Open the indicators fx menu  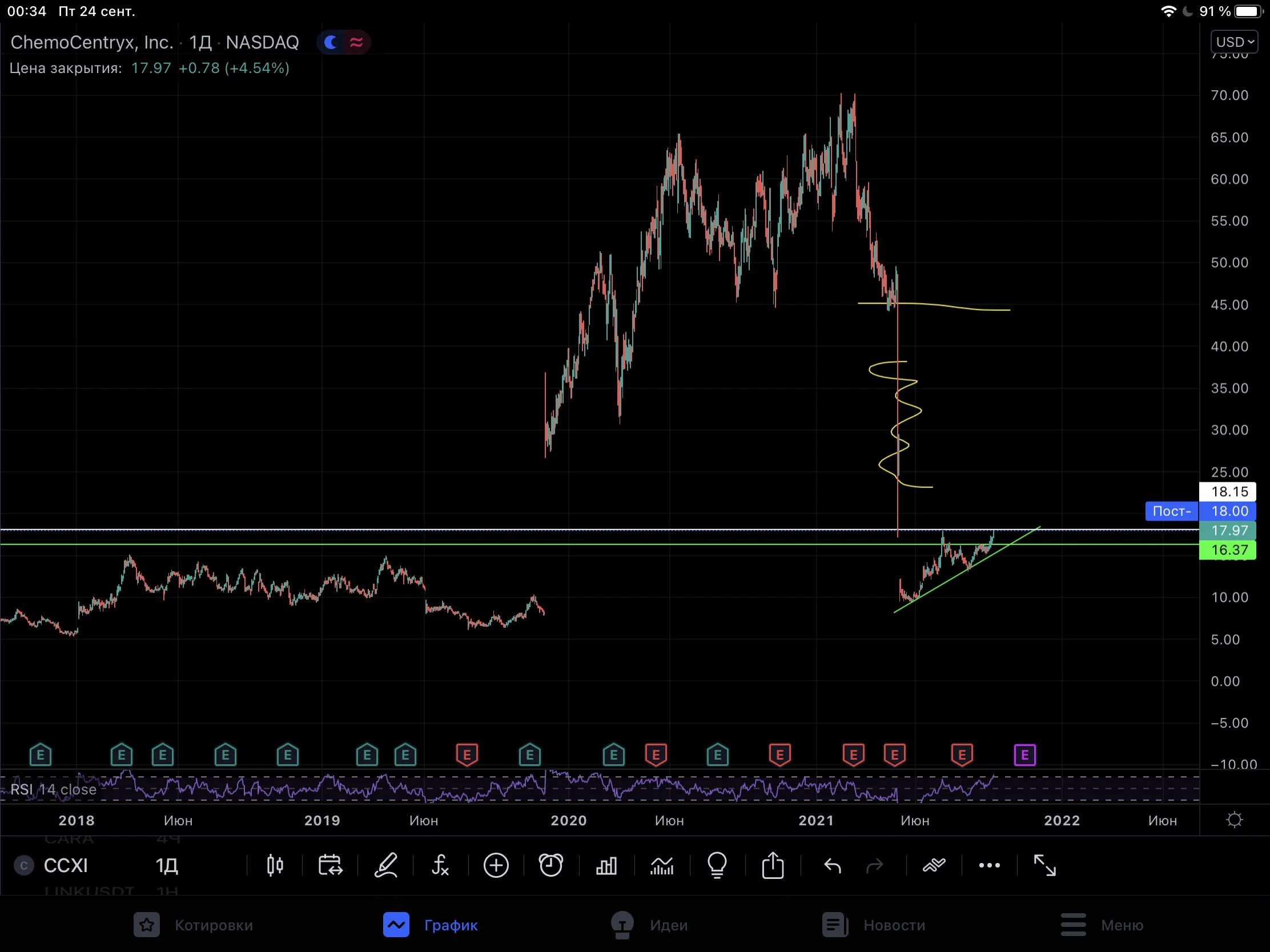440,865
